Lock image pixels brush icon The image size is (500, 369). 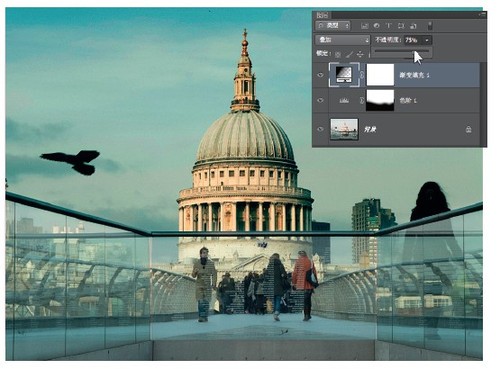[349, 54]
